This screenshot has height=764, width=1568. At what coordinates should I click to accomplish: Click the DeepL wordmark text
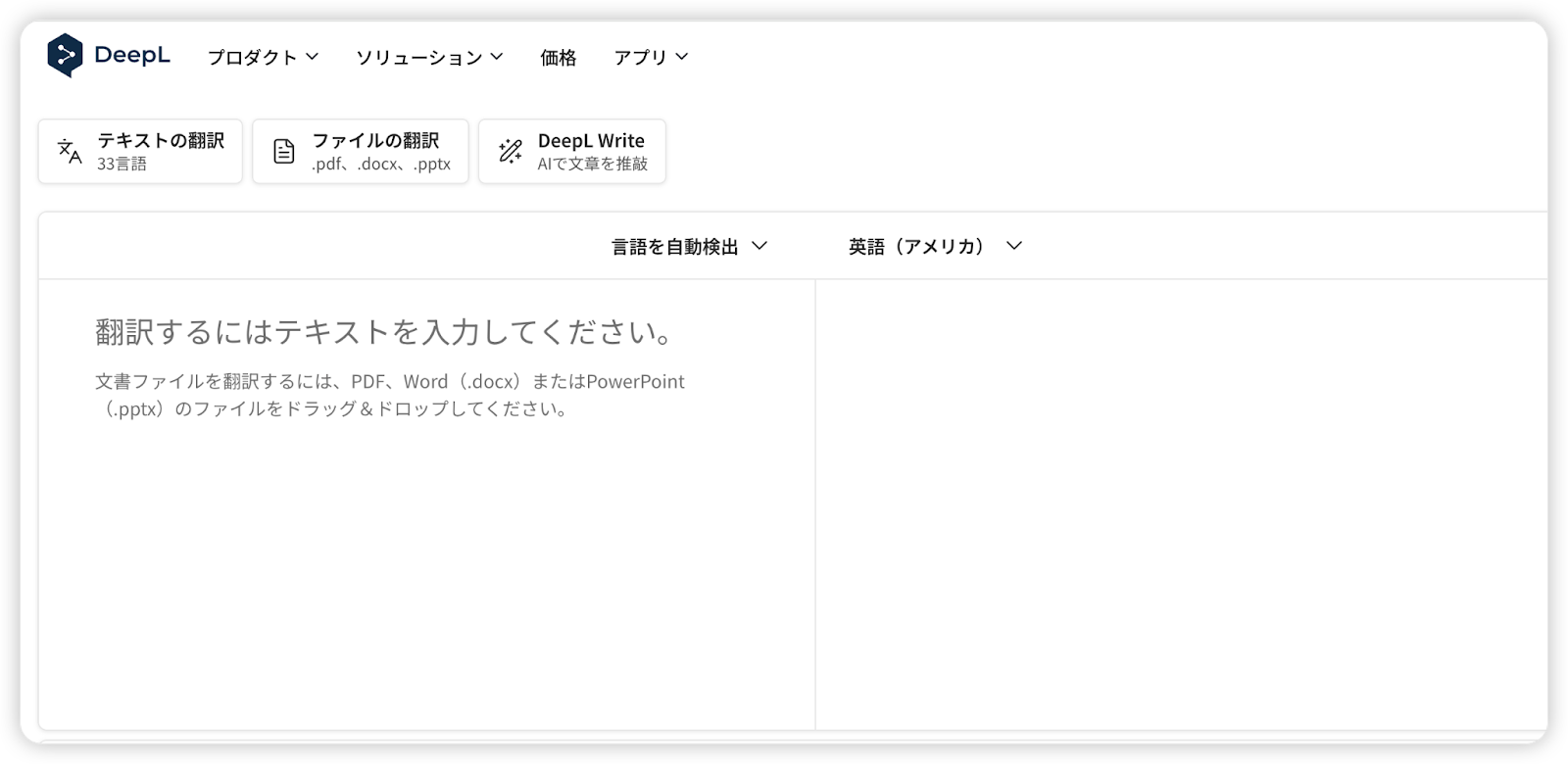132,56
